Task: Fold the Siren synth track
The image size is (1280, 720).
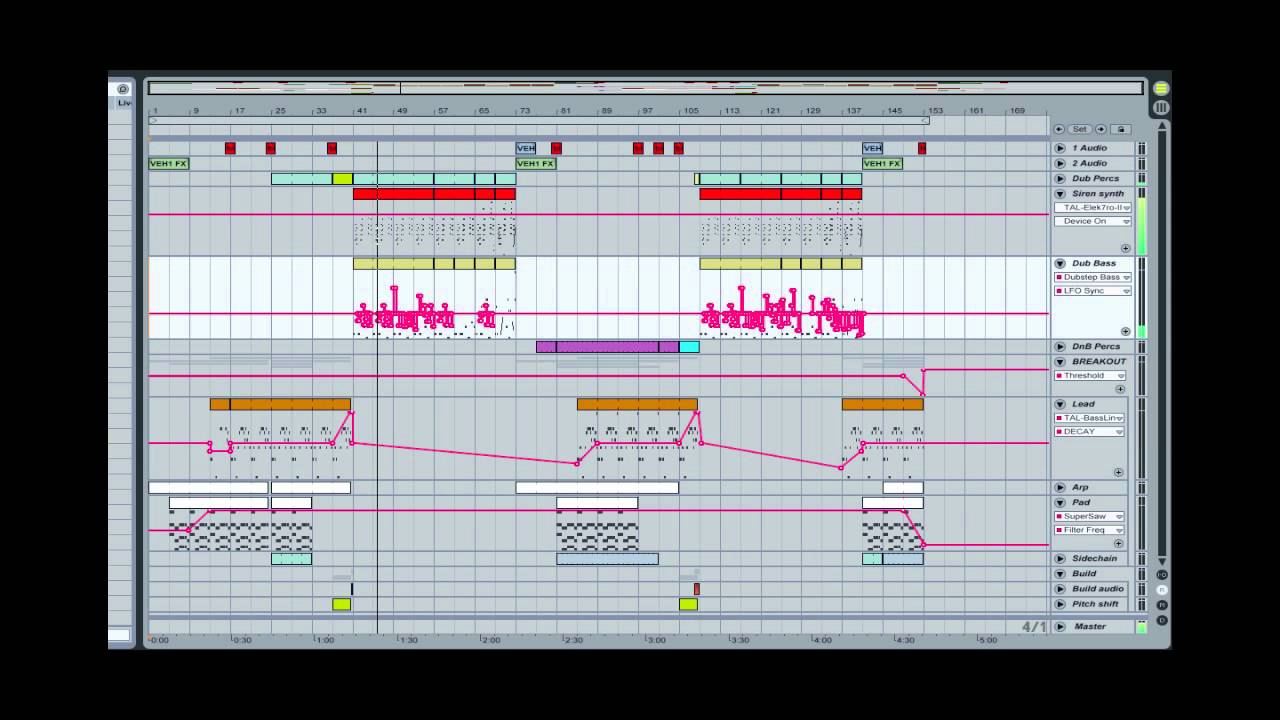Action: click(x=1060, y=193)
